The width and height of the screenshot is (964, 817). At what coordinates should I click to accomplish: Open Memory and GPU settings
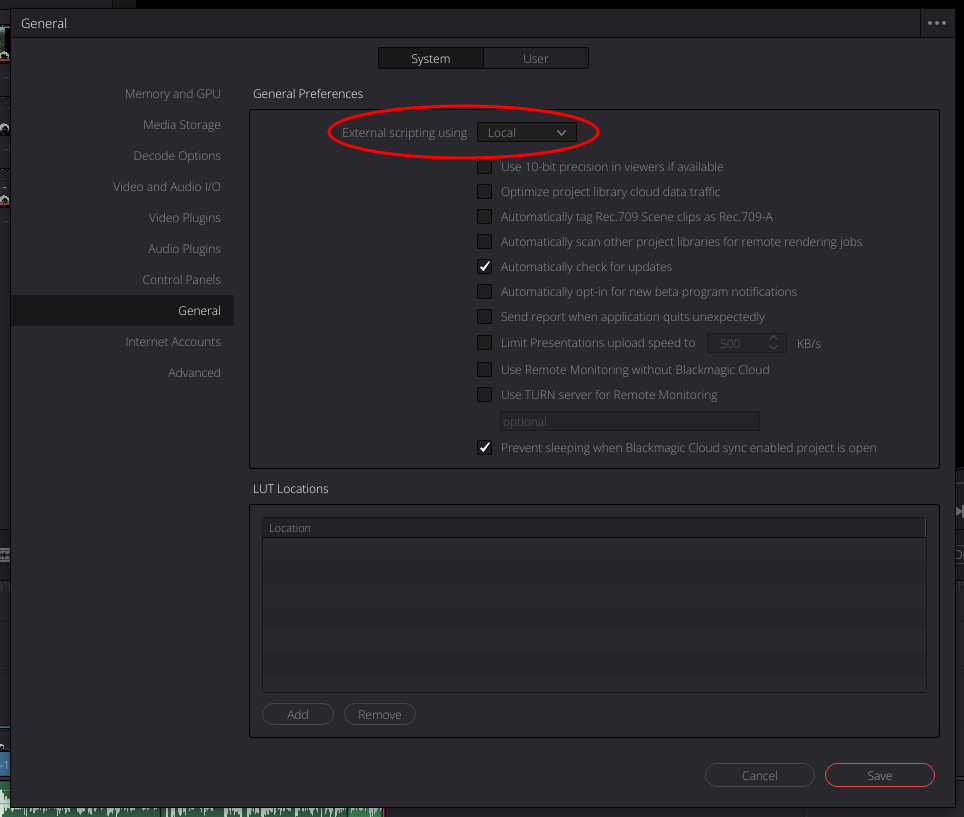[x=173, y=93]
